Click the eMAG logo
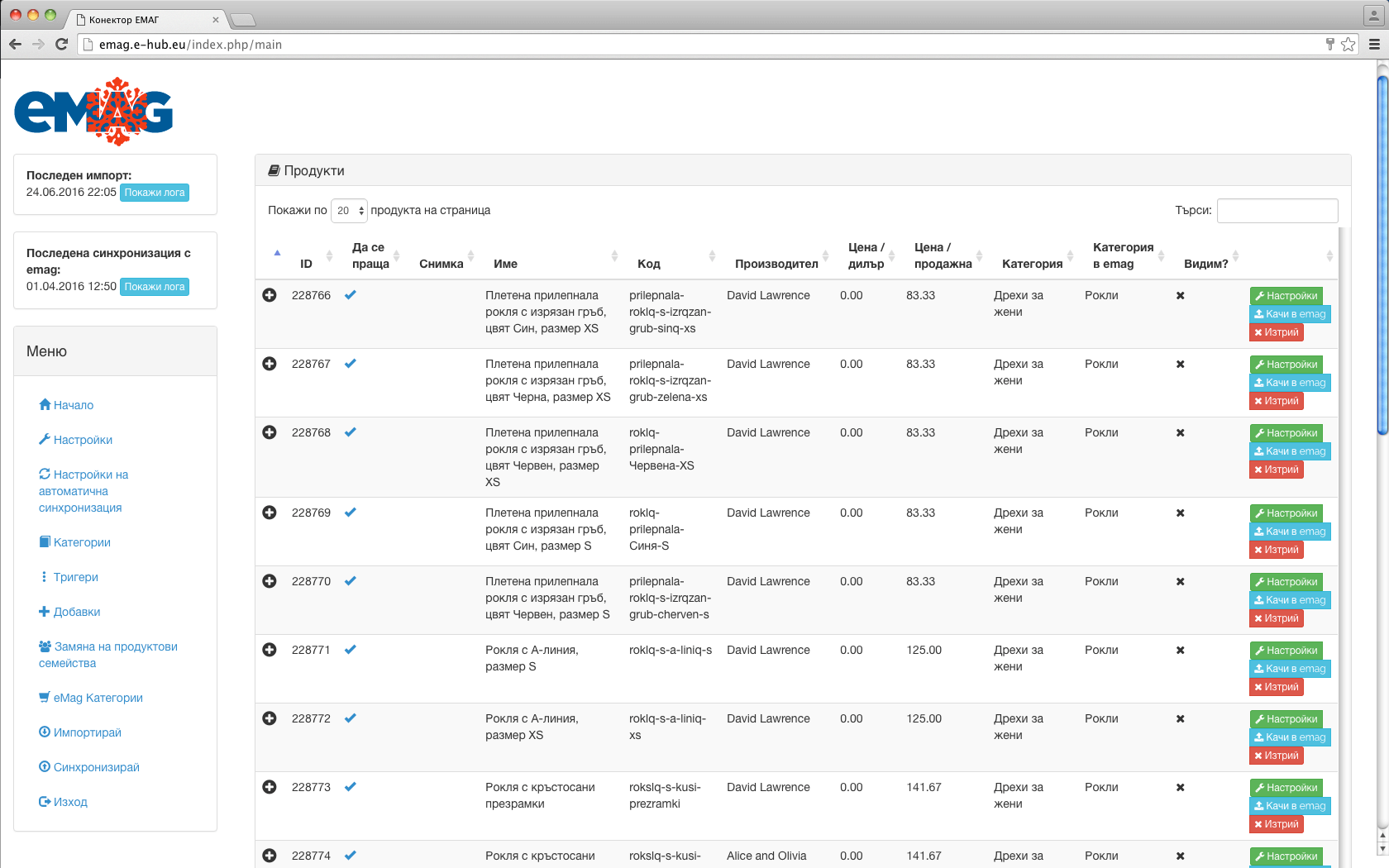Screen dimensions: 1389x868 93,112
